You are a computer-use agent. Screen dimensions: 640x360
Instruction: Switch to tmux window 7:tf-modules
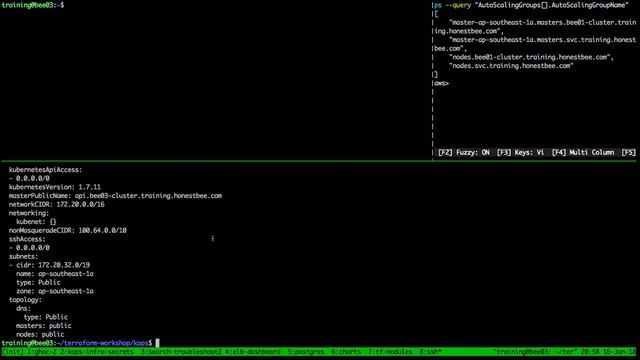tap(390, 352)
